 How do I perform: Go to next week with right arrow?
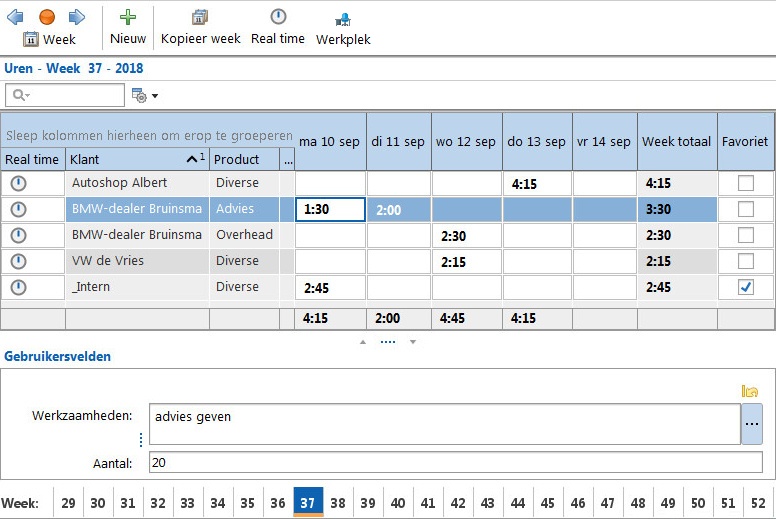[x=77, y=17]
